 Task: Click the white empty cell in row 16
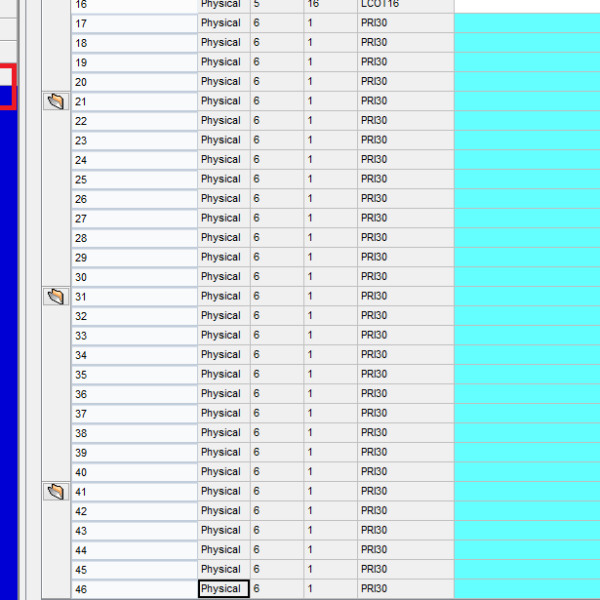click(x=526, y=4)
